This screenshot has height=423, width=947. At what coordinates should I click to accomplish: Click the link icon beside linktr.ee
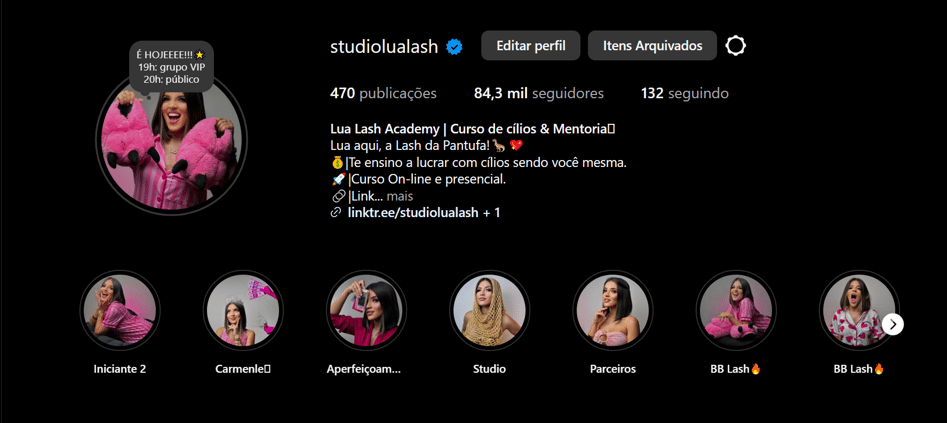pyautogui.click(x=336, y=213)
